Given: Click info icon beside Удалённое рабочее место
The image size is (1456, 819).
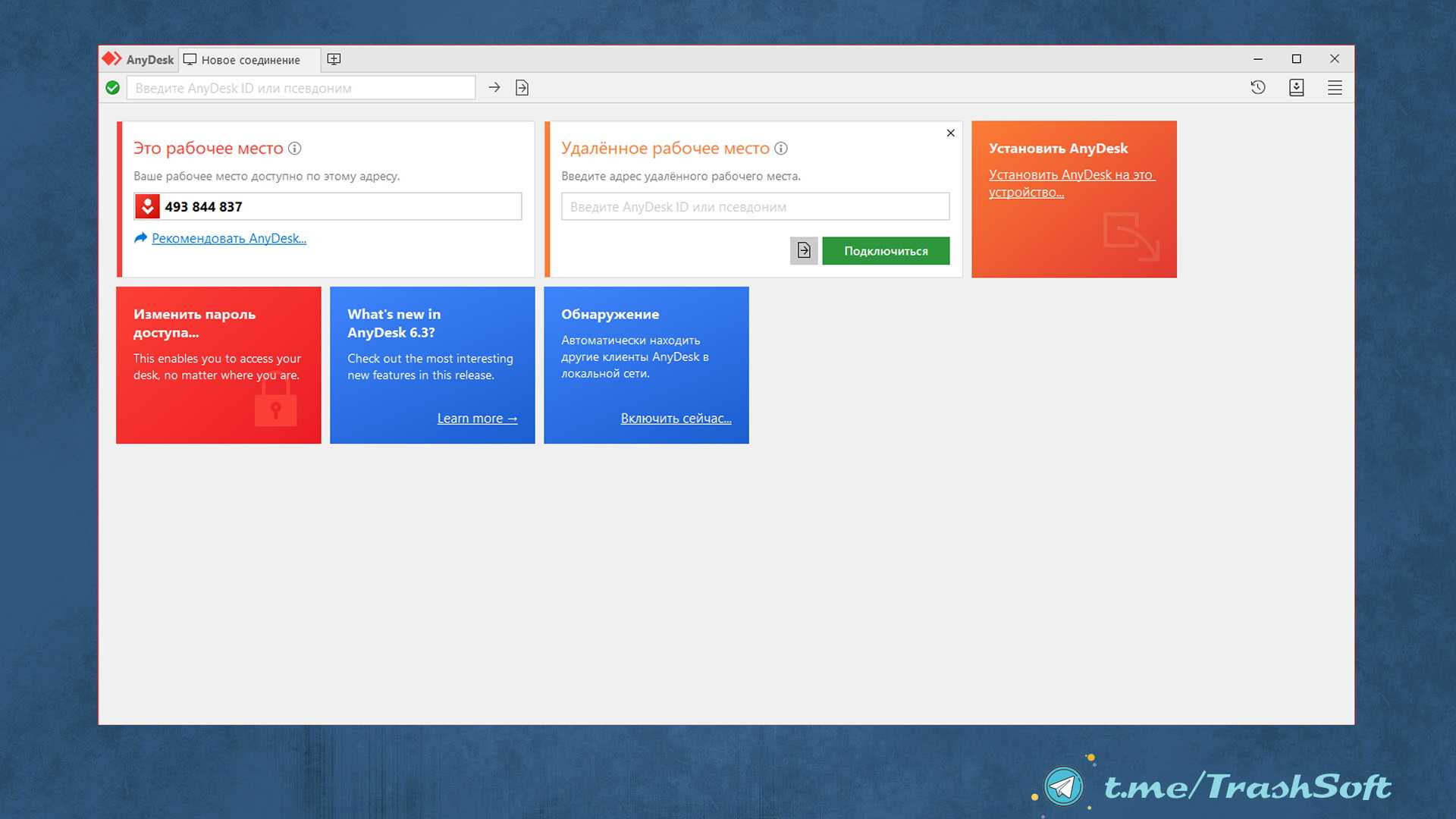Looking at the screenshot, I should point(781,148).
